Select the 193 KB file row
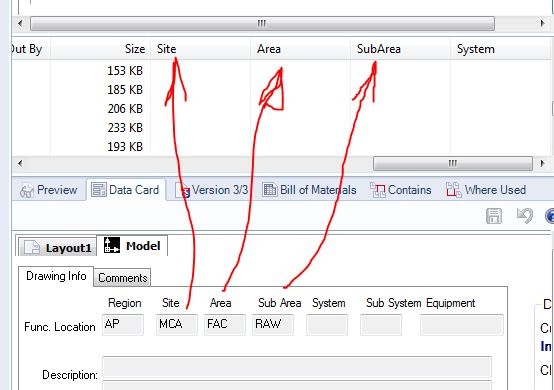 click(x=281, y=146)
